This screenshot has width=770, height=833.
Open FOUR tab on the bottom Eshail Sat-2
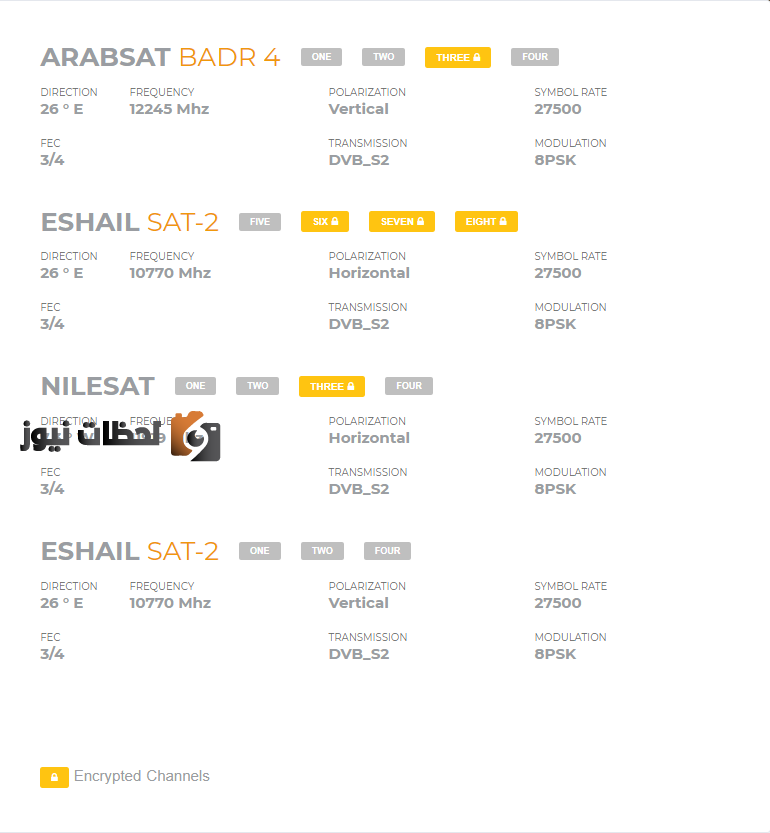point(387,551)
